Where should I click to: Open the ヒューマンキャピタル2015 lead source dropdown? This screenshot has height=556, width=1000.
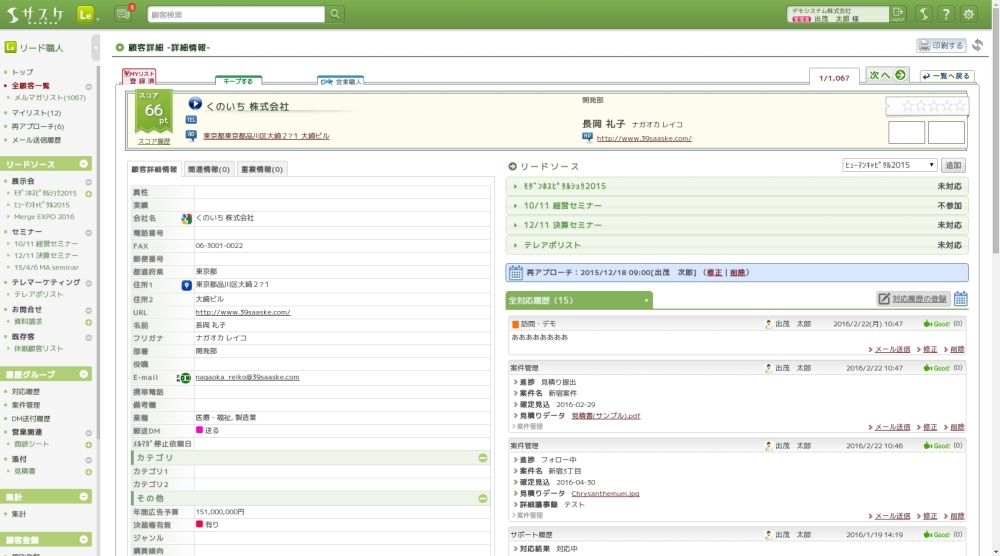click(x=889, y=165)
